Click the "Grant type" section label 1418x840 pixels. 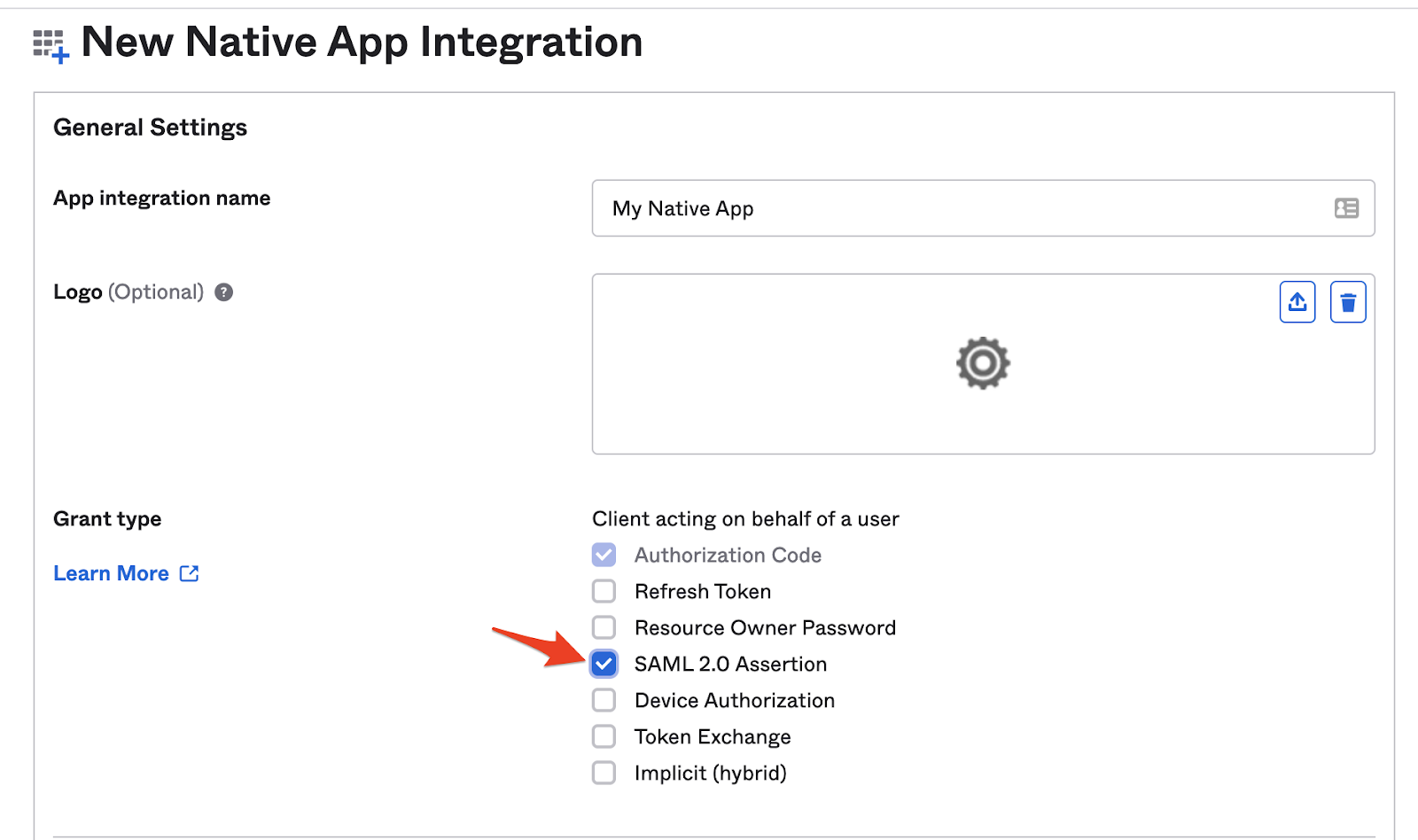[x=107, y=519]
